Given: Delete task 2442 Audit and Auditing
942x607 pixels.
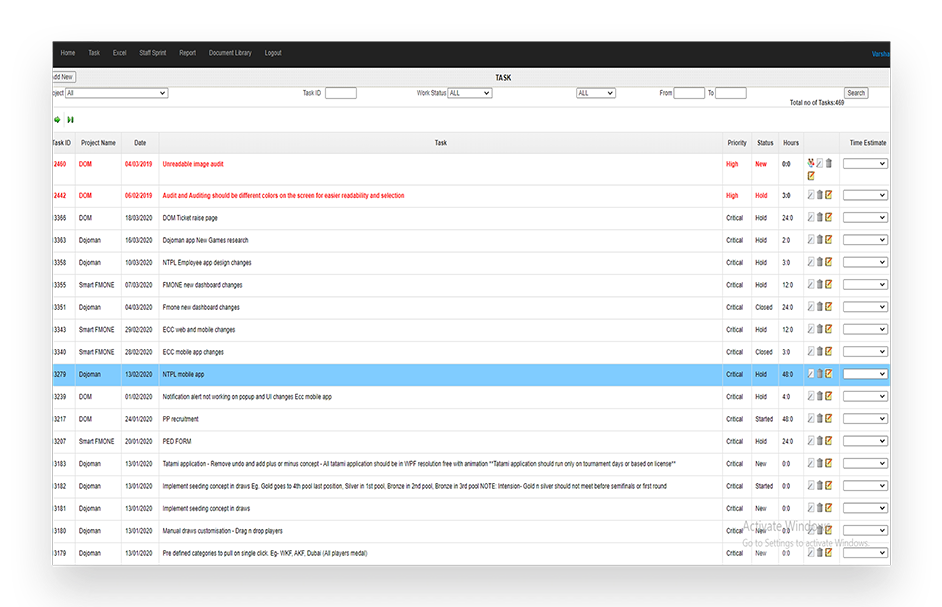Looking at the screenshot, I should (x=819, y=195).
